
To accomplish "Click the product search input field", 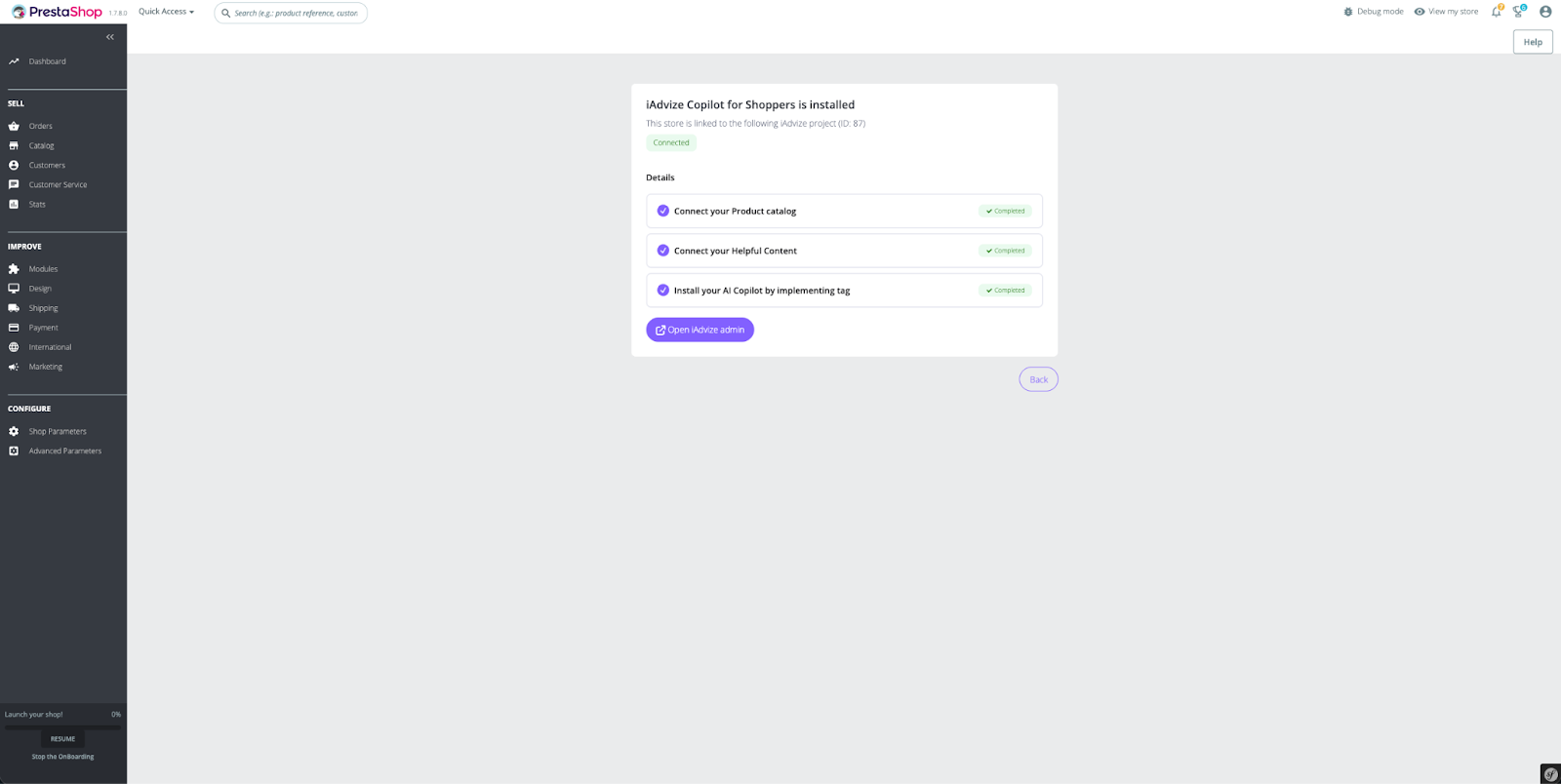I will (x=296, y=13).
